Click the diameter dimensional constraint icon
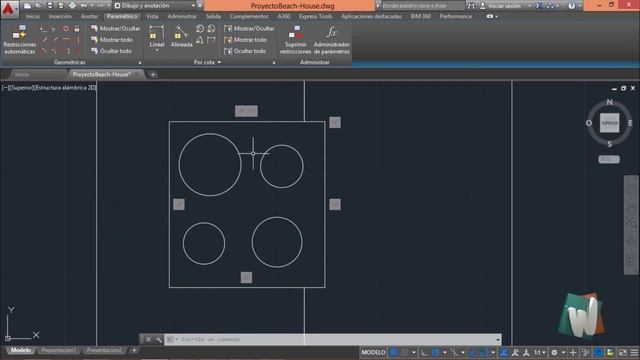 click(x=211, y=29)
